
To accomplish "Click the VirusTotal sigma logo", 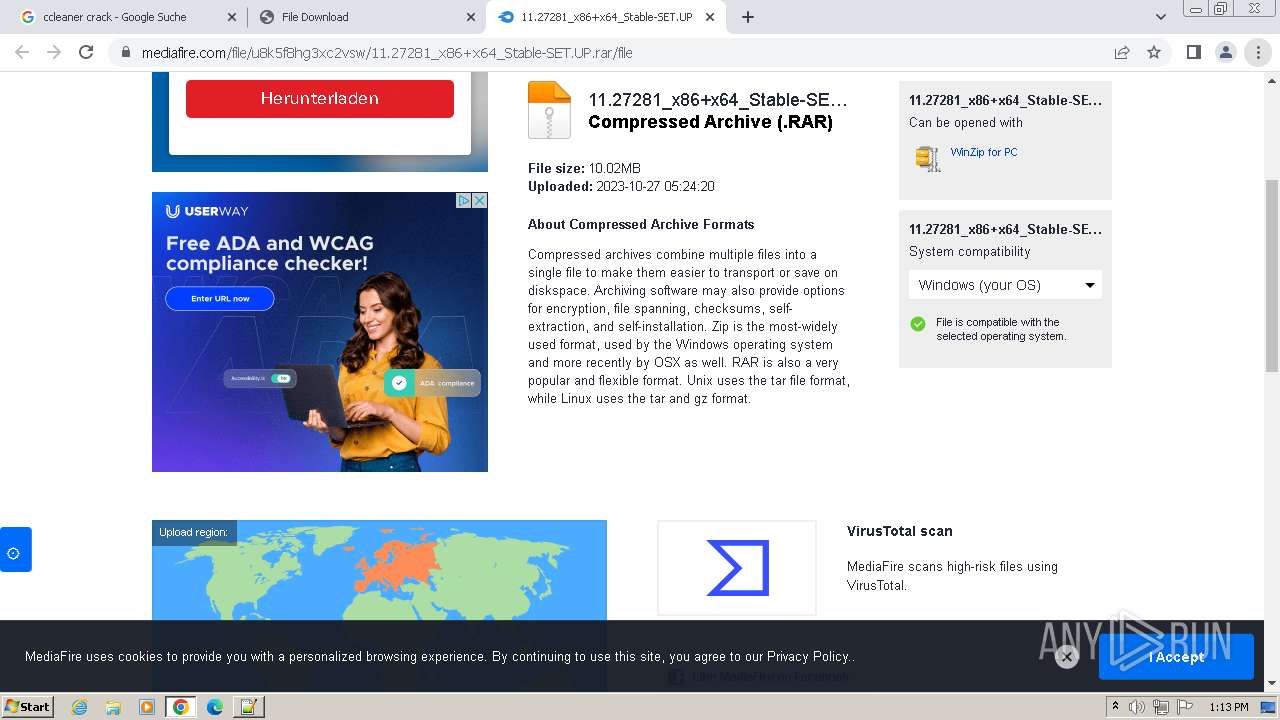I will (x=737, y=568).
